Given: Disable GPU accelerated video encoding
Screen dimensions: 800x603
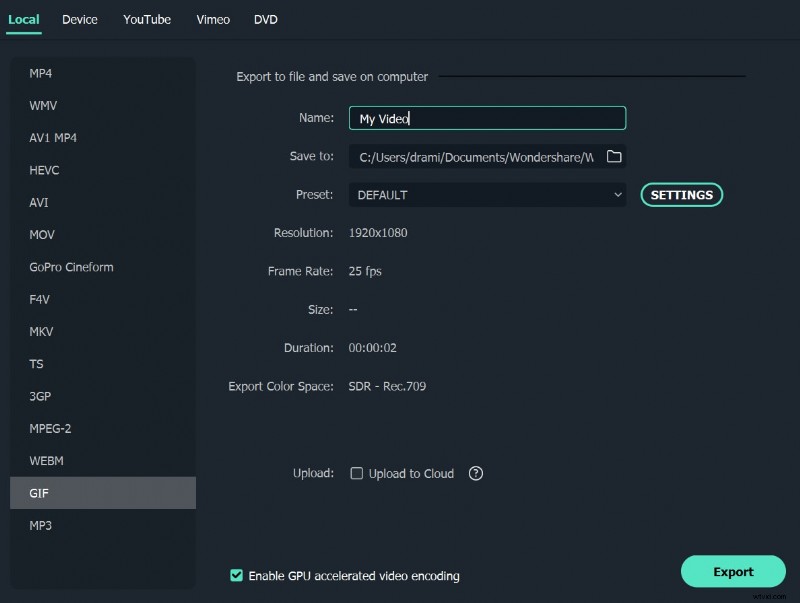Looking at the screenshot, I should point(236,576).
